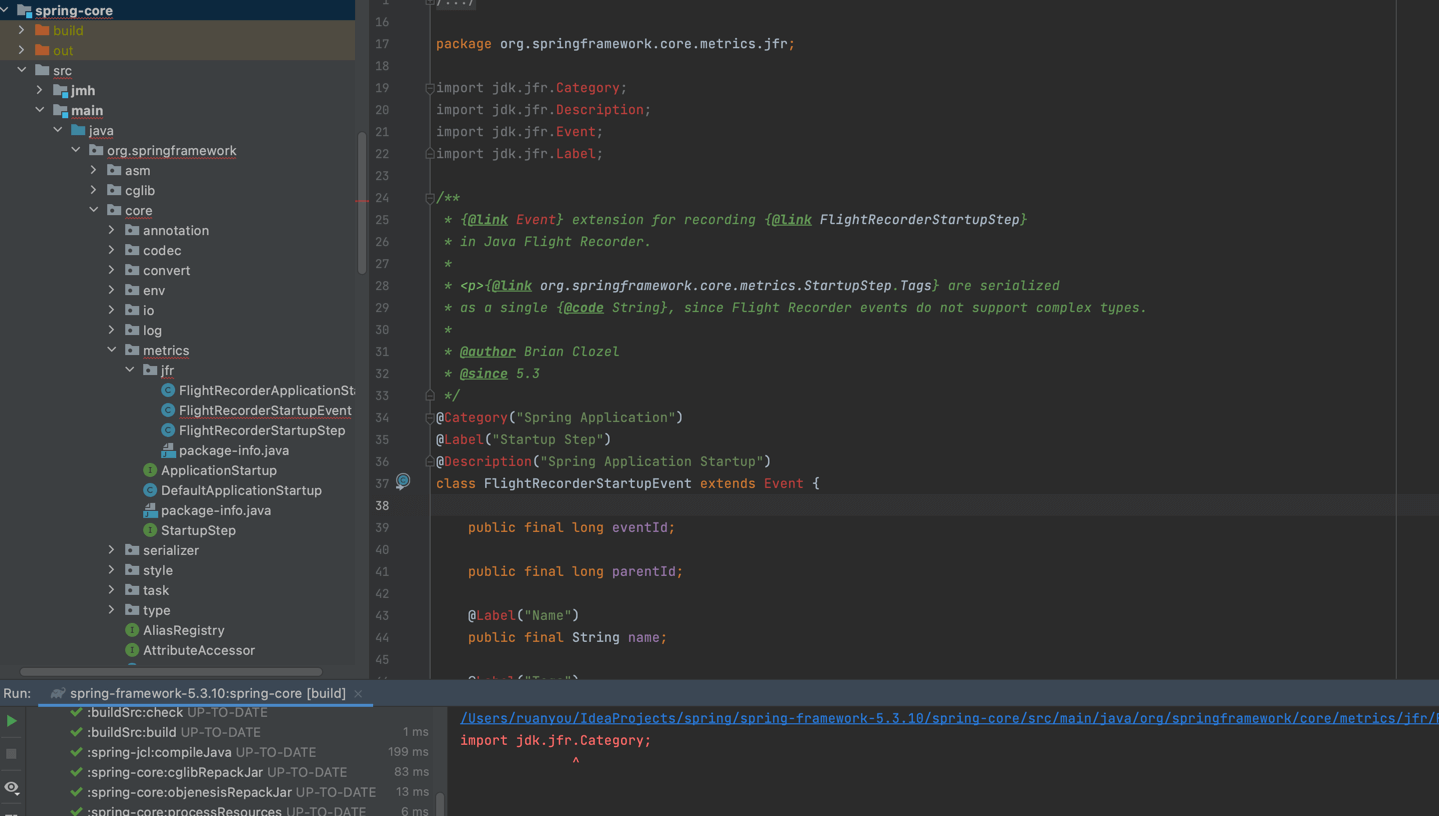Expand the cglib package

tap(94, 190)
